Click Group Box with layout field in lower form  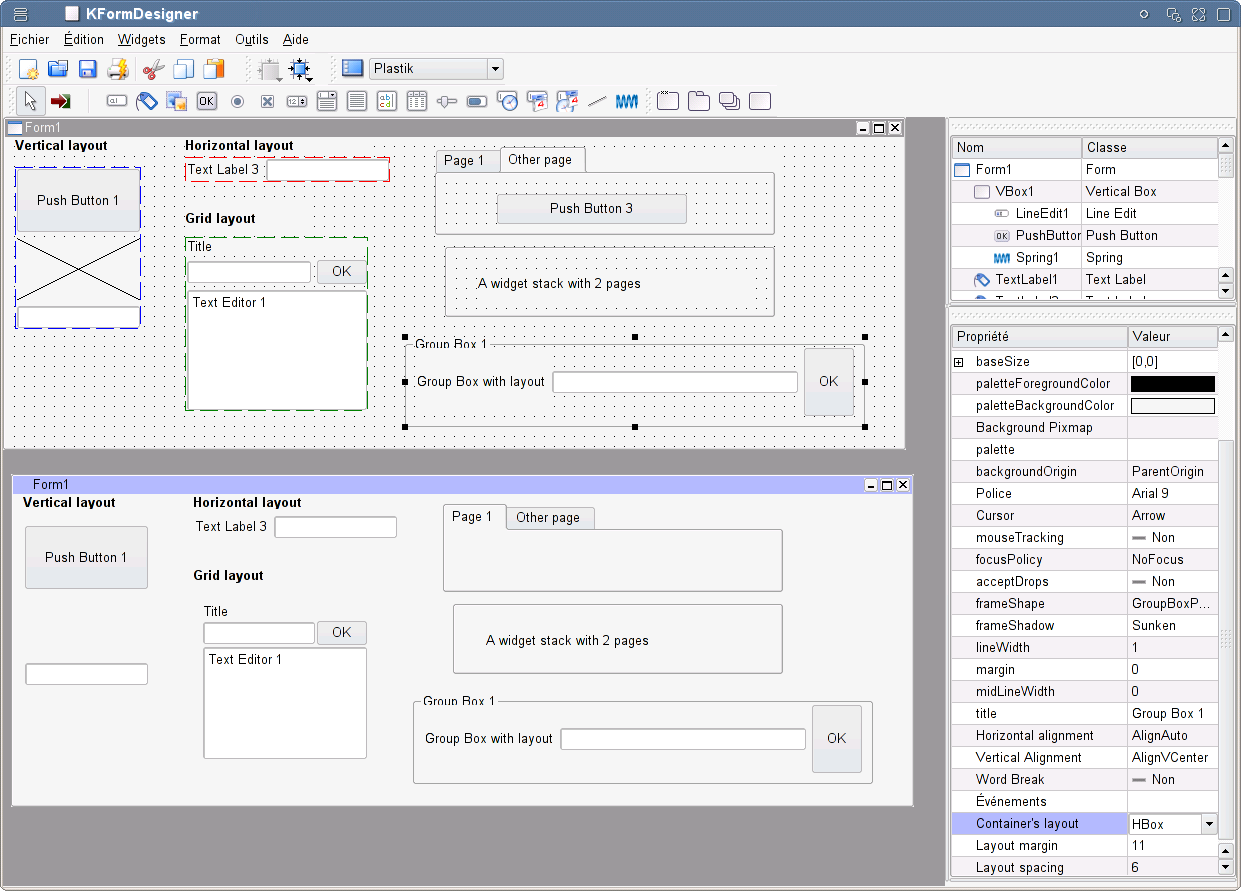(x=683, y=739)
